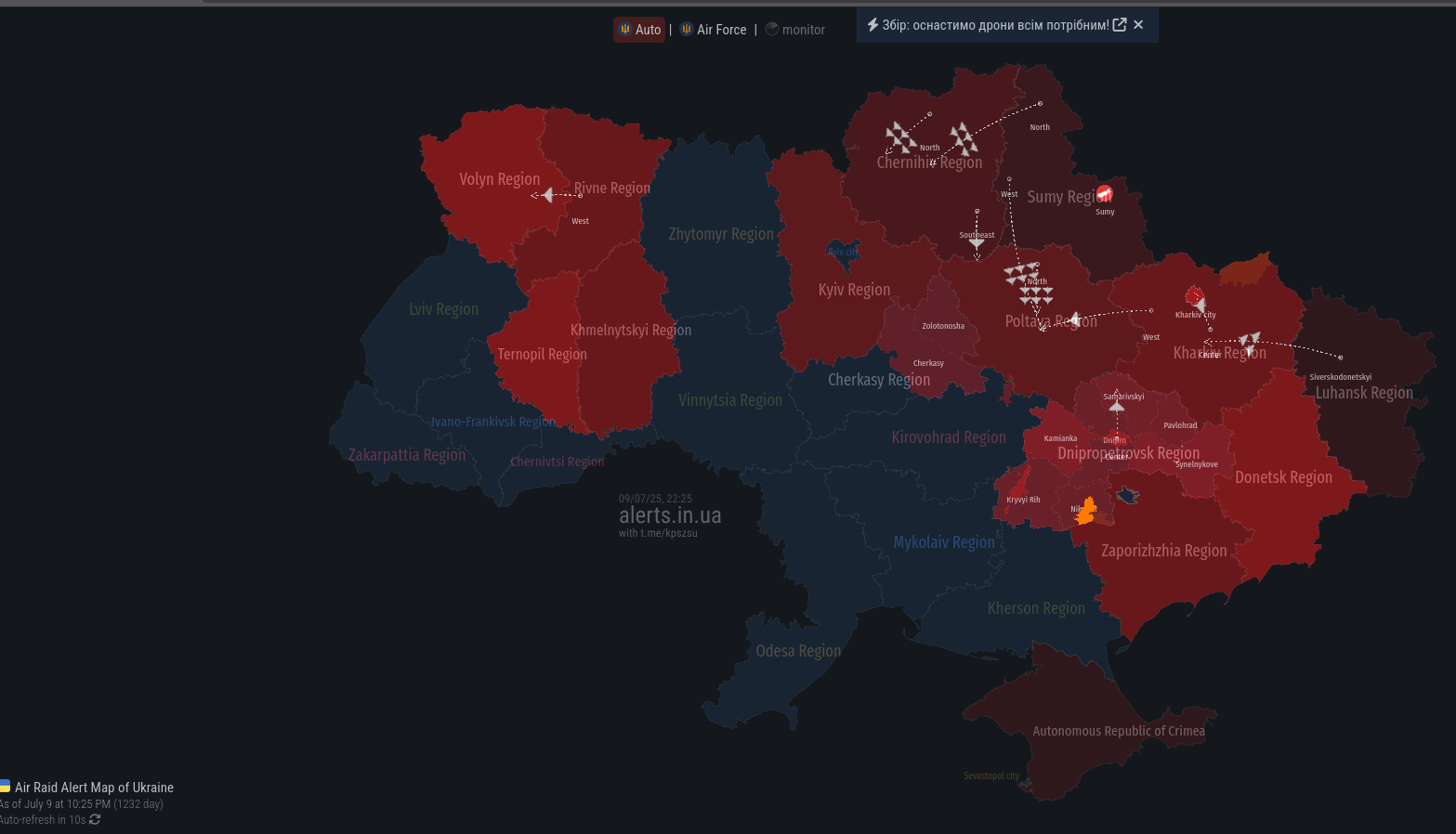Screen dimensions: 1456x834
Task: Click the drone icon at Samarivskyi
Action: (x=1117, y=406)
